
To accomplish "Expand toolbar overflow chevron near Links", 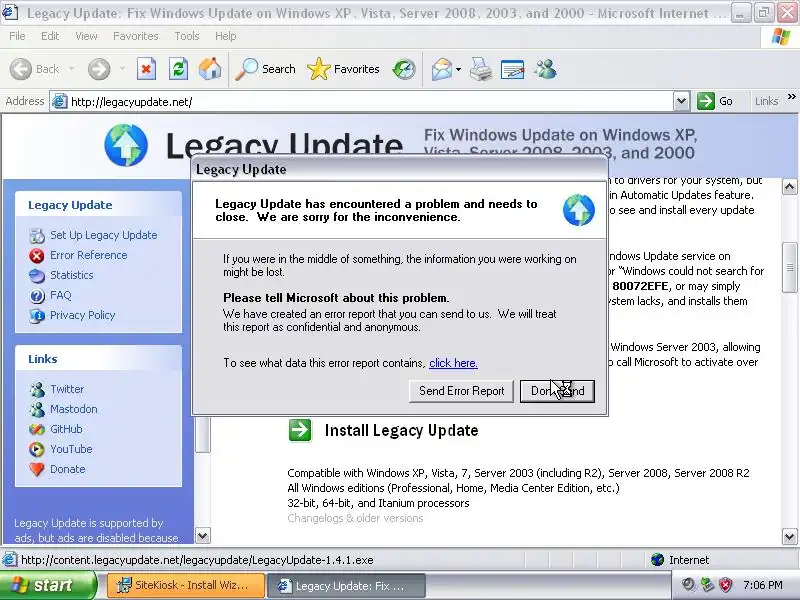I will tap(791, 96).
